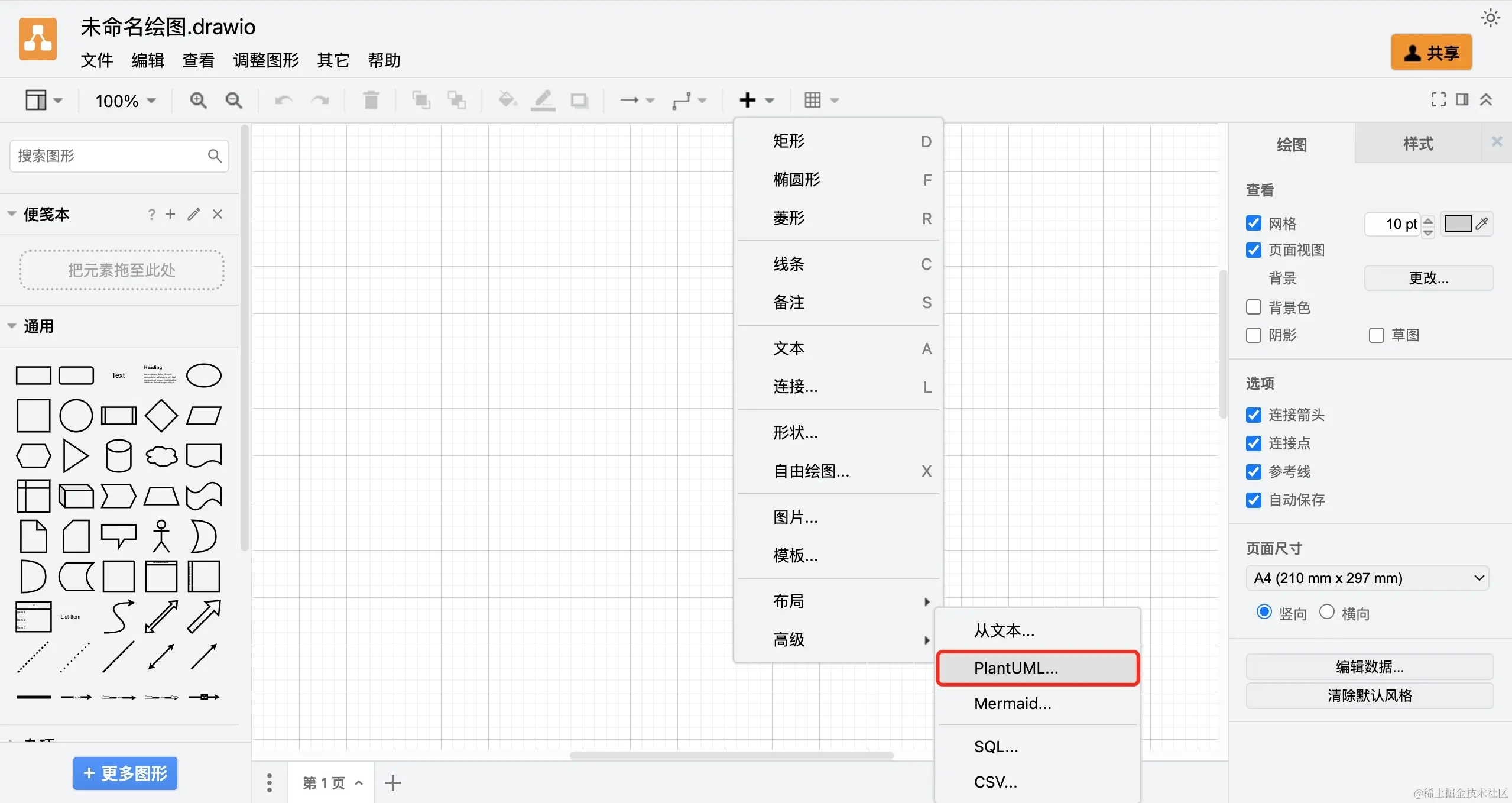Screen dimensions: 1512x803
Task: Click the 清除默认风格 button
Action: tap(1370, 695)
